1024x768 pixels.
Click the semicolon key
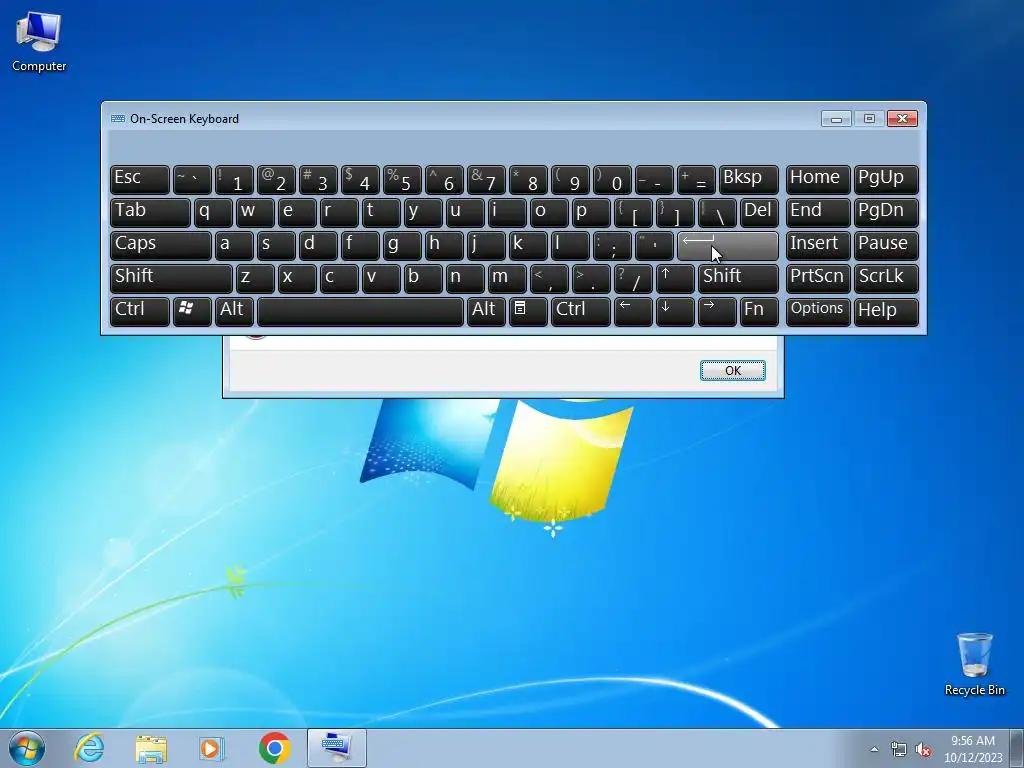(x=612, y=245)
